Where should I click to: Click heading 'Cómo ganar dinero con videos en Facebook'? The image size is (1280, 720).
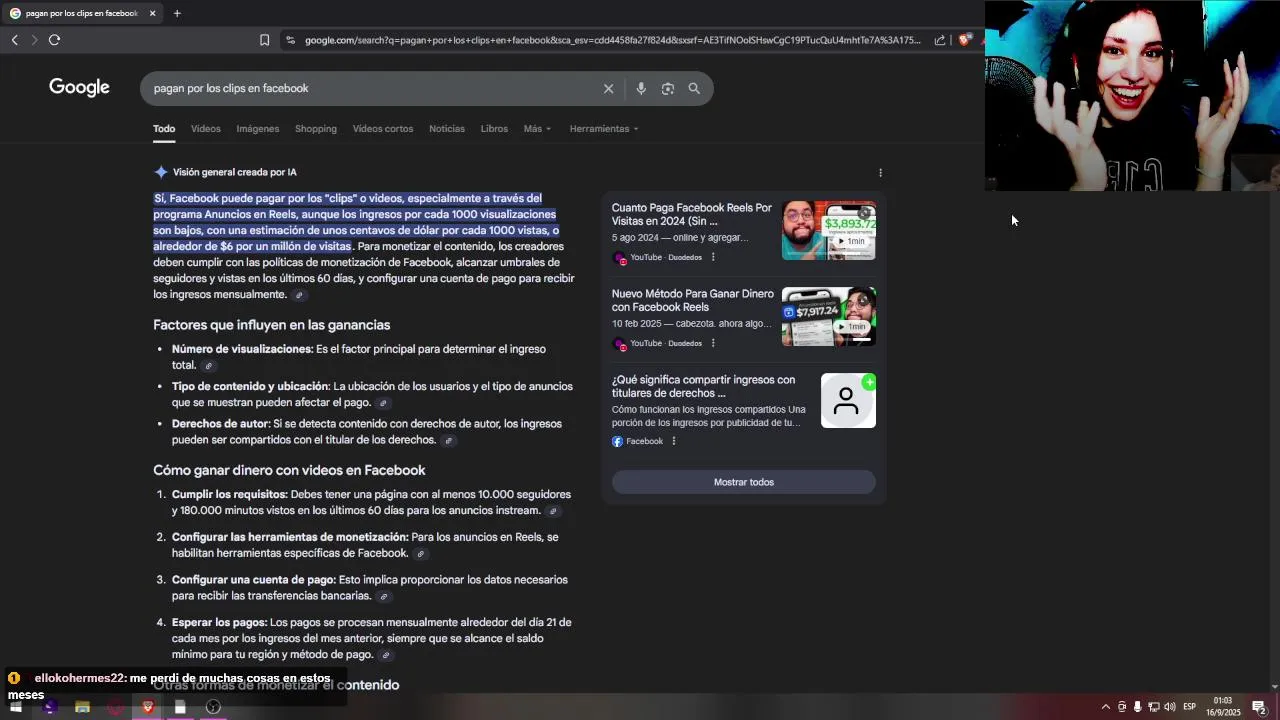(x=289, y=470)
